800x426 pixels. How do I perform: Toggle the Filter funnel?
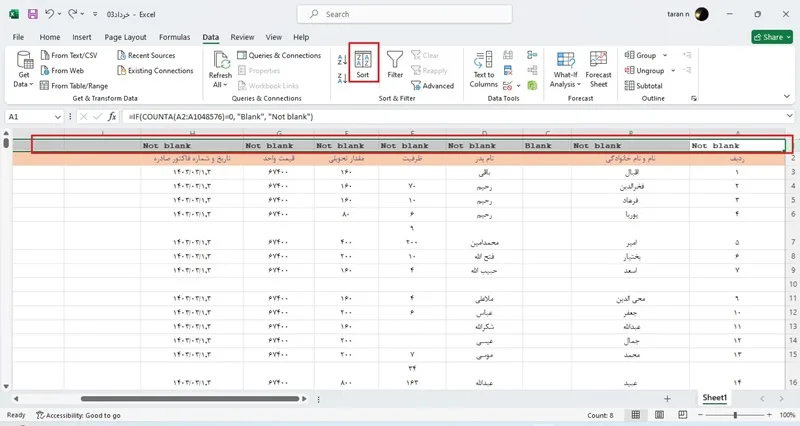[395, 64]
